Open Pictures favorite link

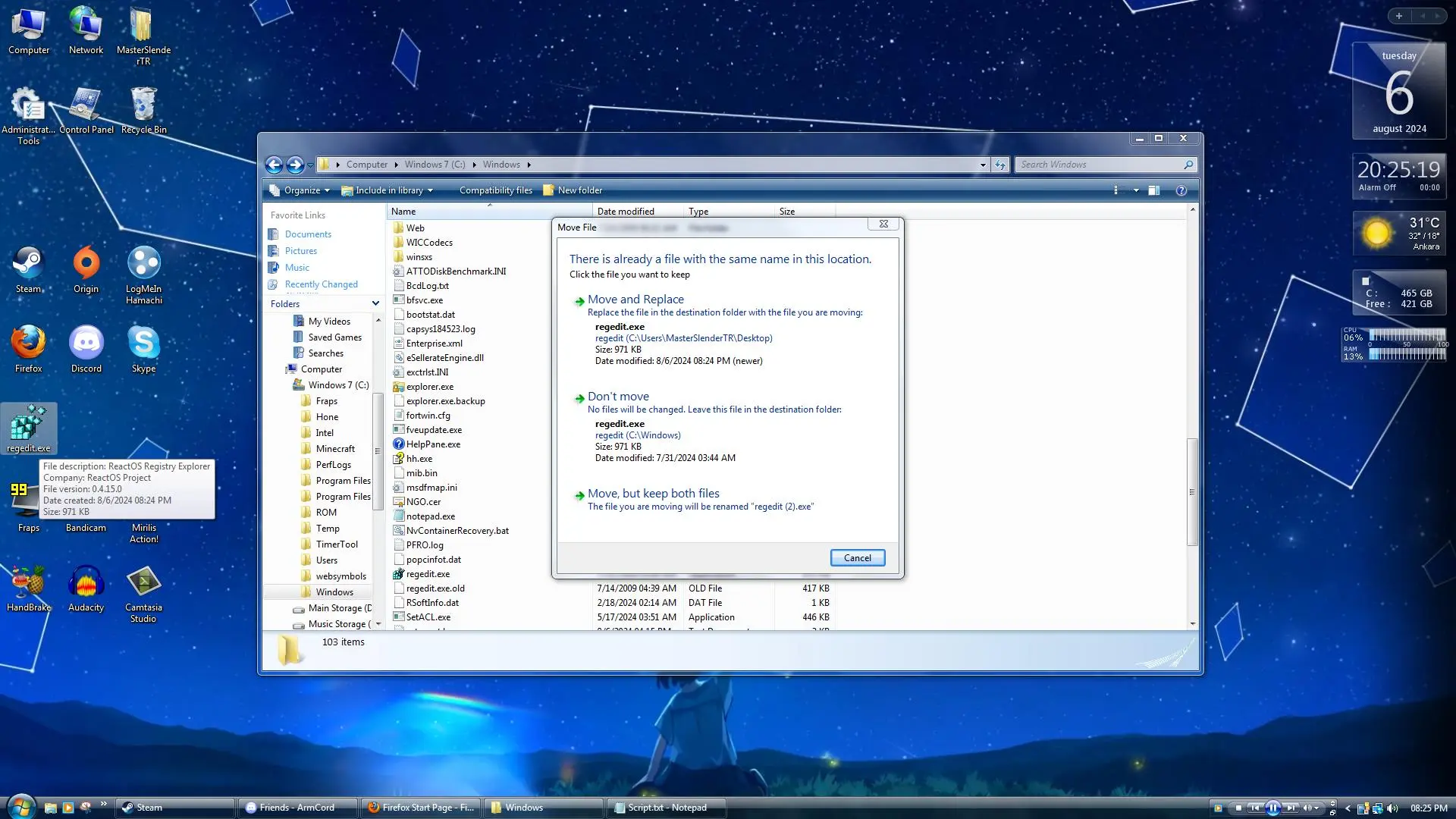coord(301,251)
